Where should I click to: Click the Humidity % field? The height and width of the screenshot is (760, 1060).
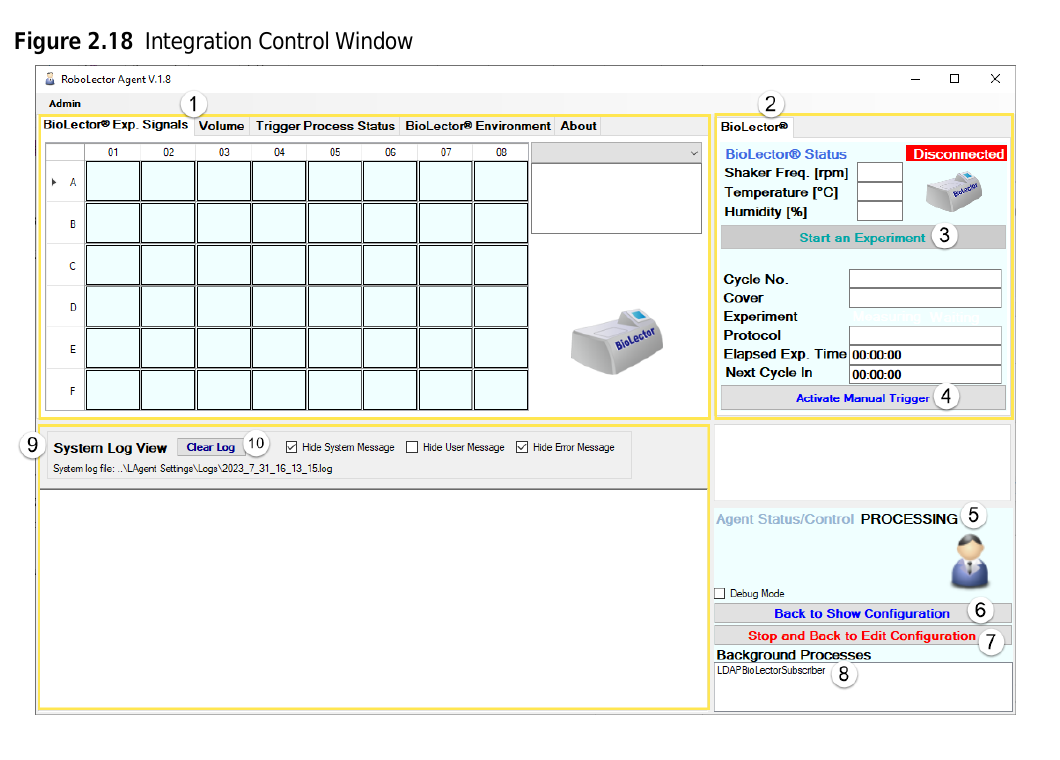[880, 211]
